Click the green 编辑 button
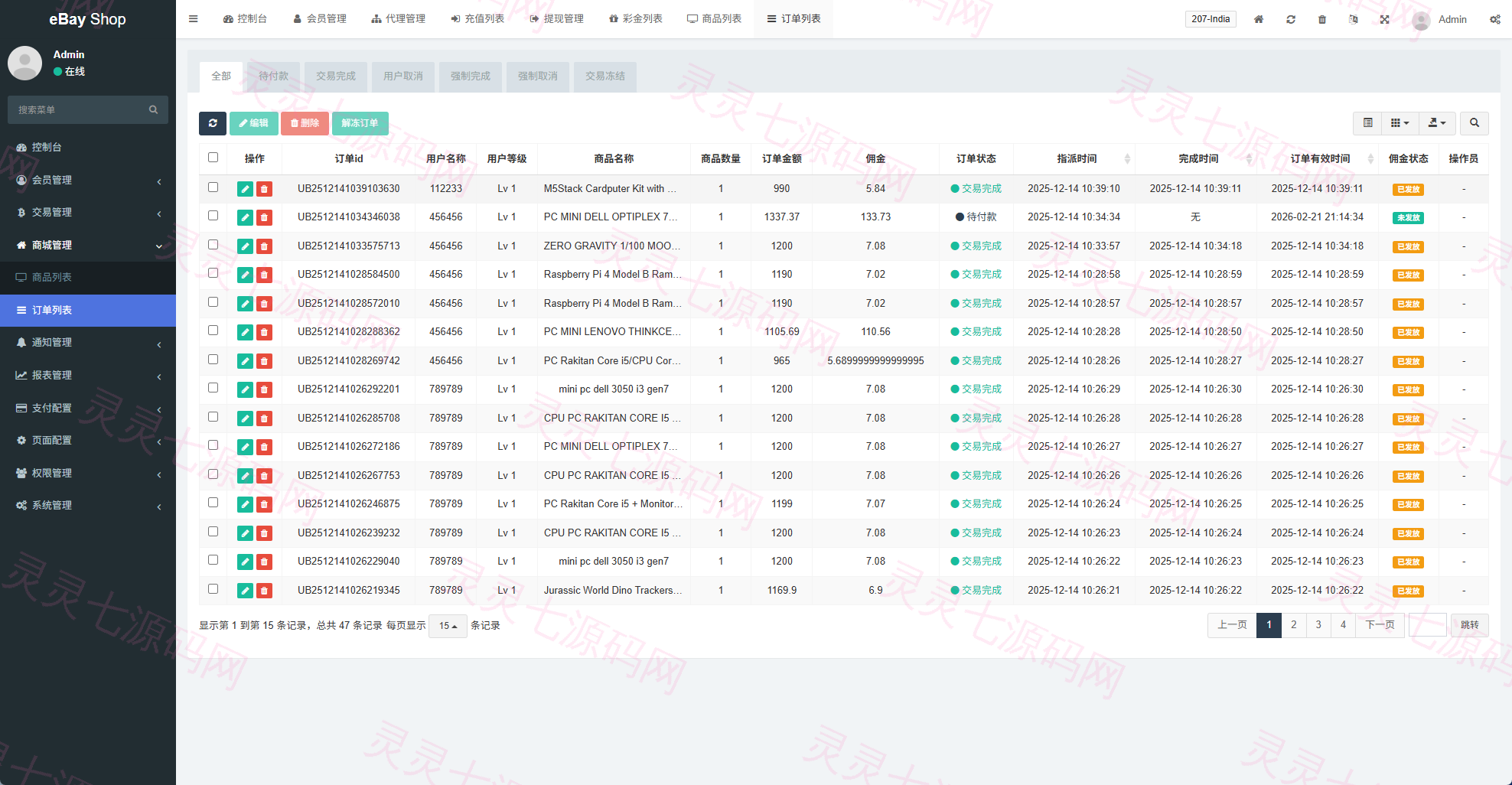 coord(253,123)
